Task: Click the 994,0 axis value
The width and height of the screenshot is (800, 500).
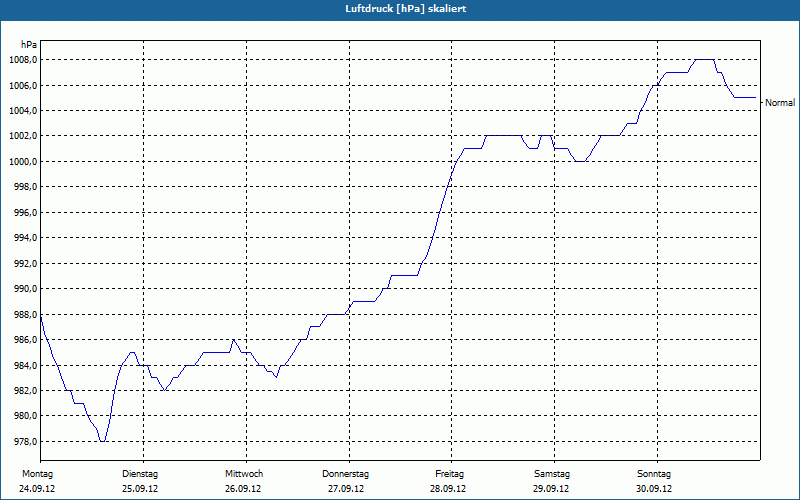Action: coord(25,238)
